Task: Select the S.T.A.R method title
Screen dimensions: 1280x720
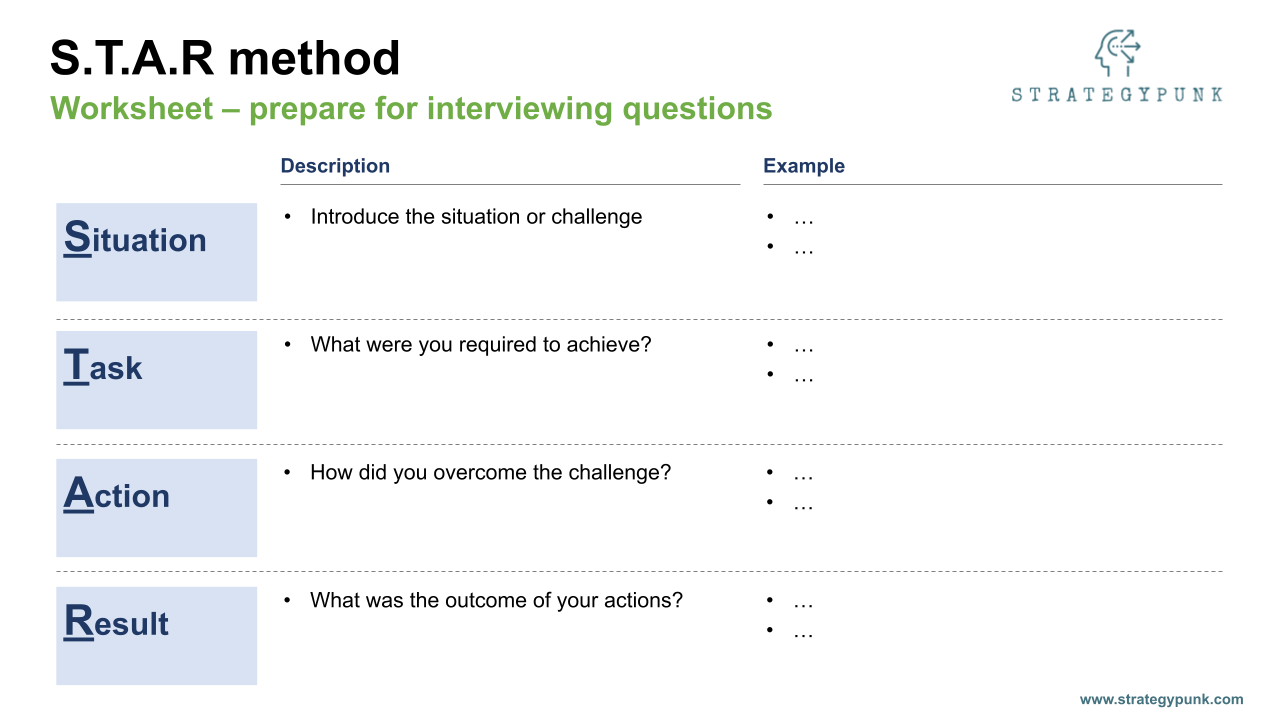Action: click(225, 58)
